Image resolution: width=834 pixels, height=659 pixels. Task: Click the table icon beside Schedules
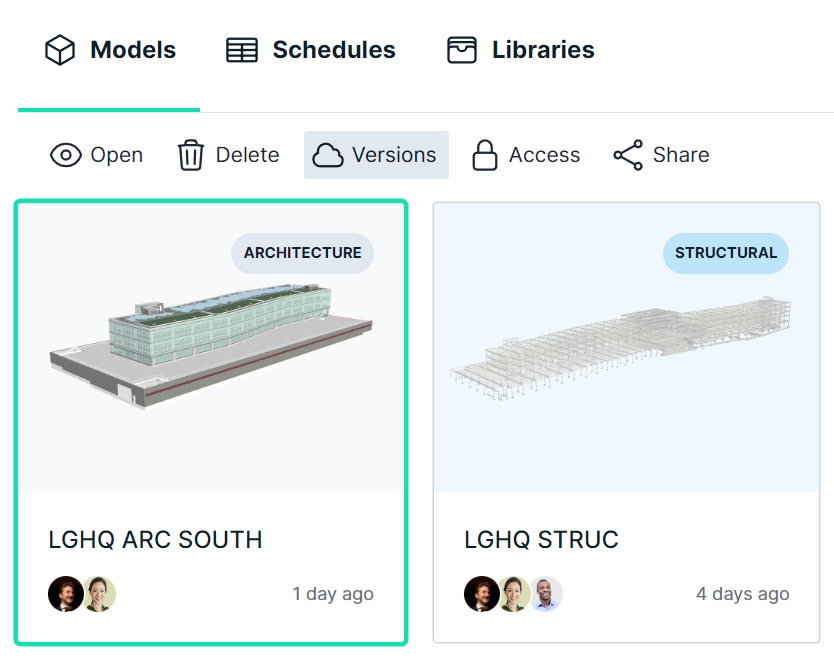242,50
